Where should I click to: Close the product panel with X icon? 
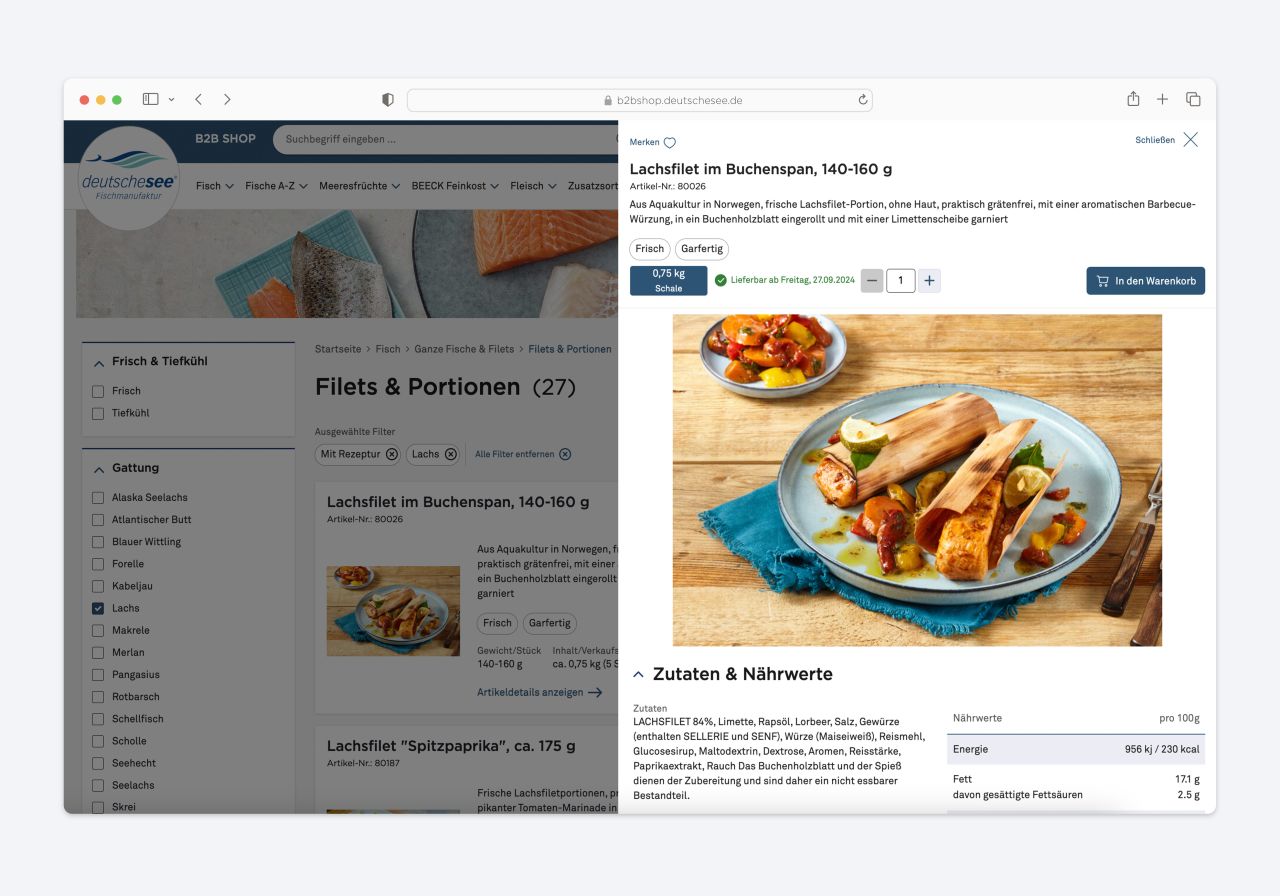1190,140
